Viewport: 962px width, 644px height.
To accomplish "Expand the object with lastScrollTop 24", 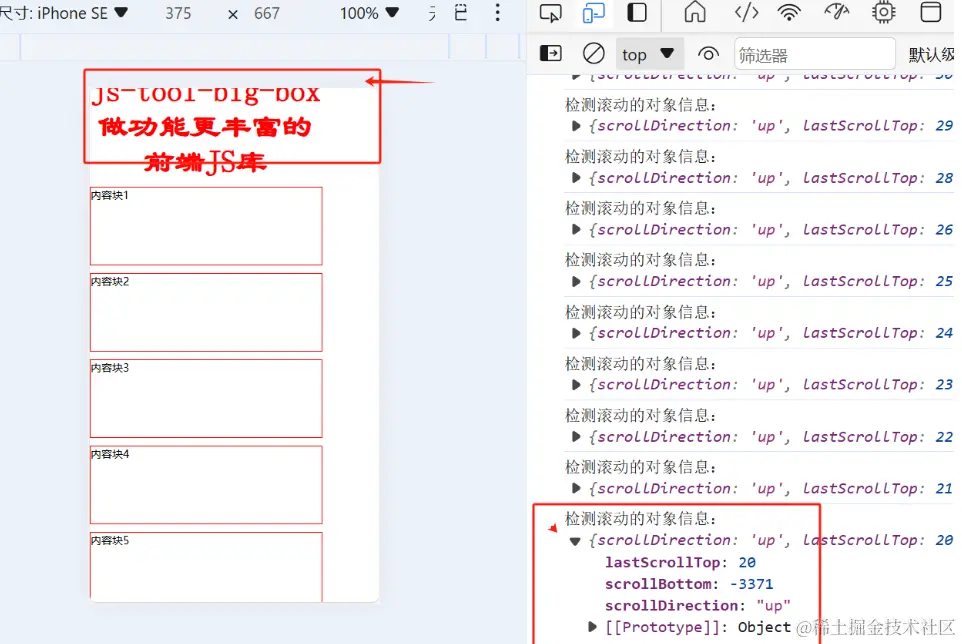I will (575, 333).
